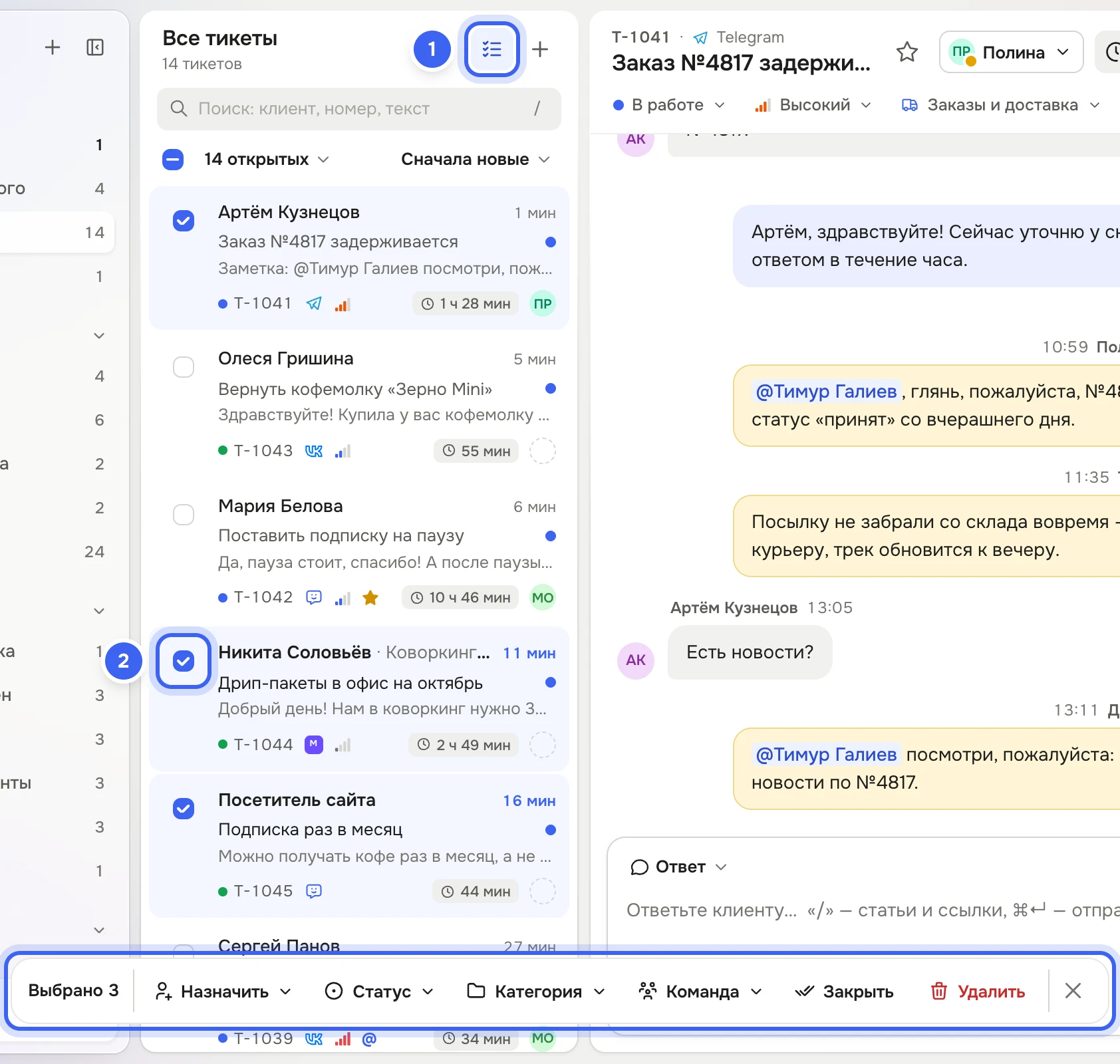Click priority bars icon on T-1043 card
The height and width of the screenshot is (1064, 1120).
(x=343, y=452)
